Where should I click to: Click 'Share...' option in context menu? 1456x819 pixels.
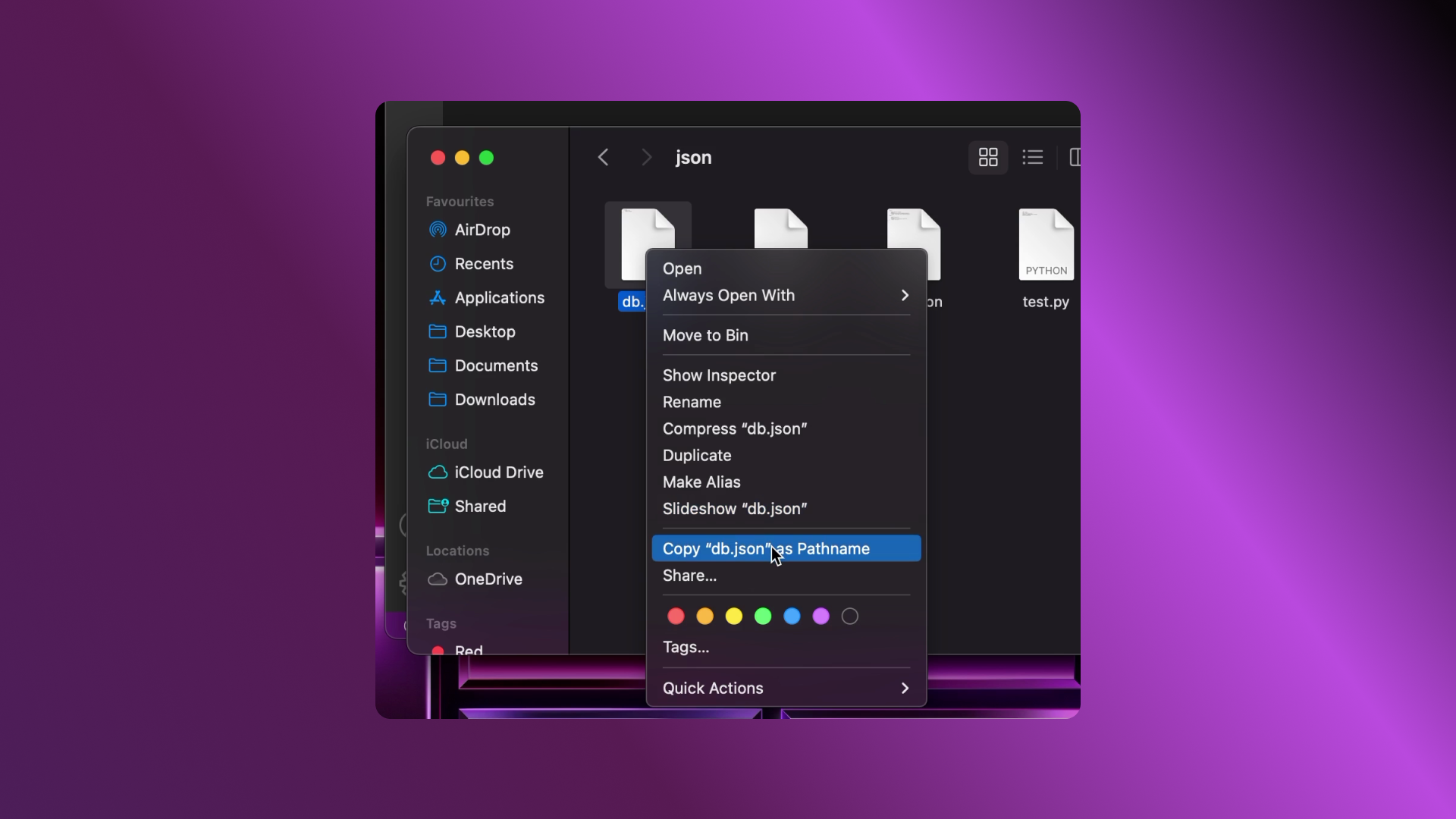690,575
